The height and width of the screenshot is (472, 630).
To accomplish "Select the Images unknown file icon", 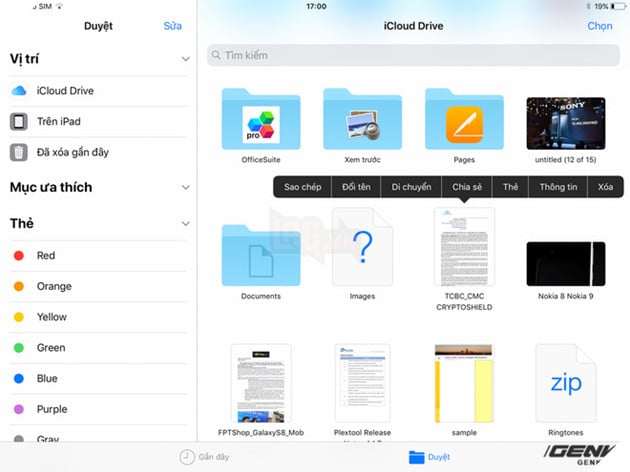I will click(362, 247).
